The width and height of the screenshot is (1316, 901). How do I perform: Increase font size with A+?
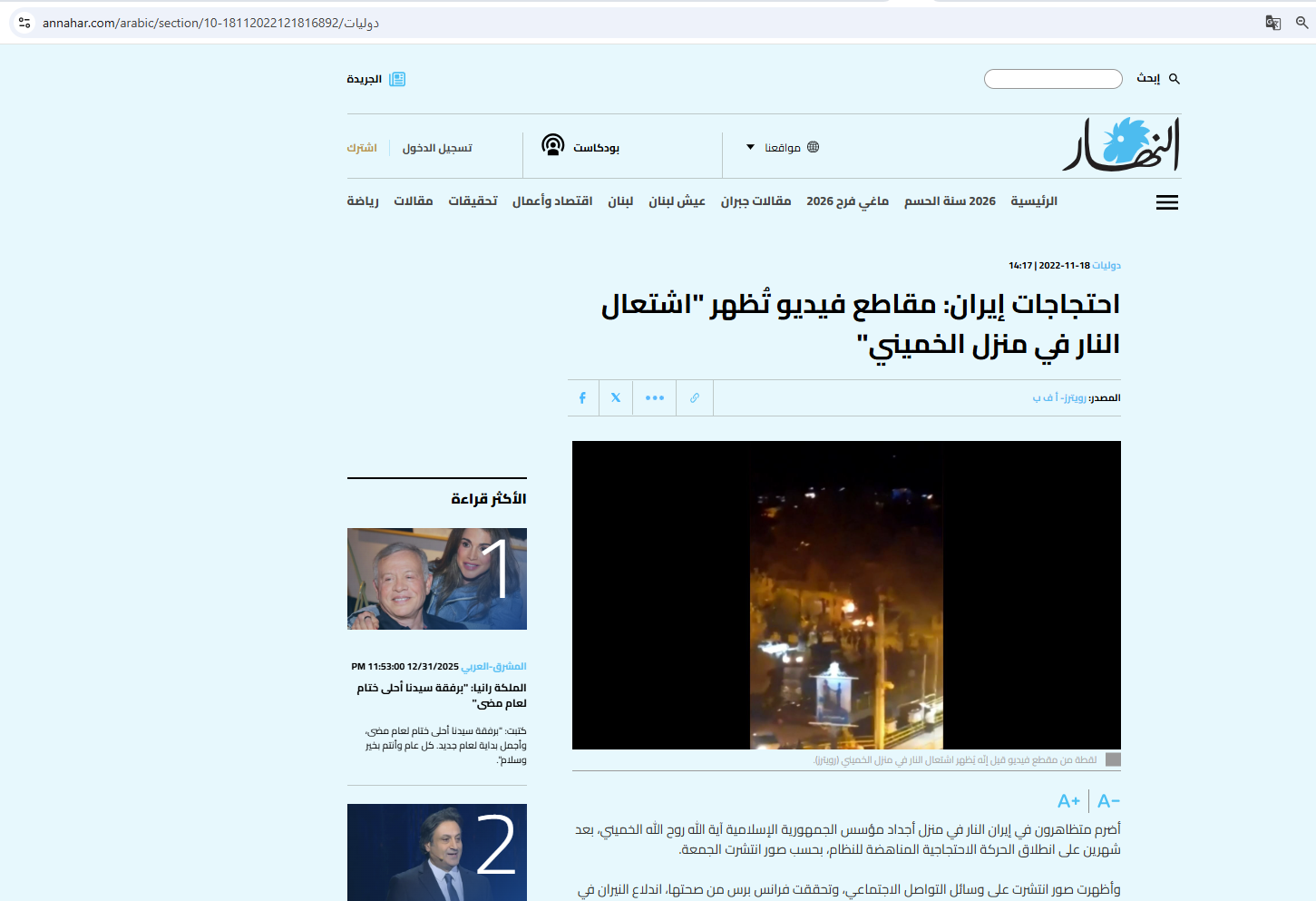click(1068, 801)
